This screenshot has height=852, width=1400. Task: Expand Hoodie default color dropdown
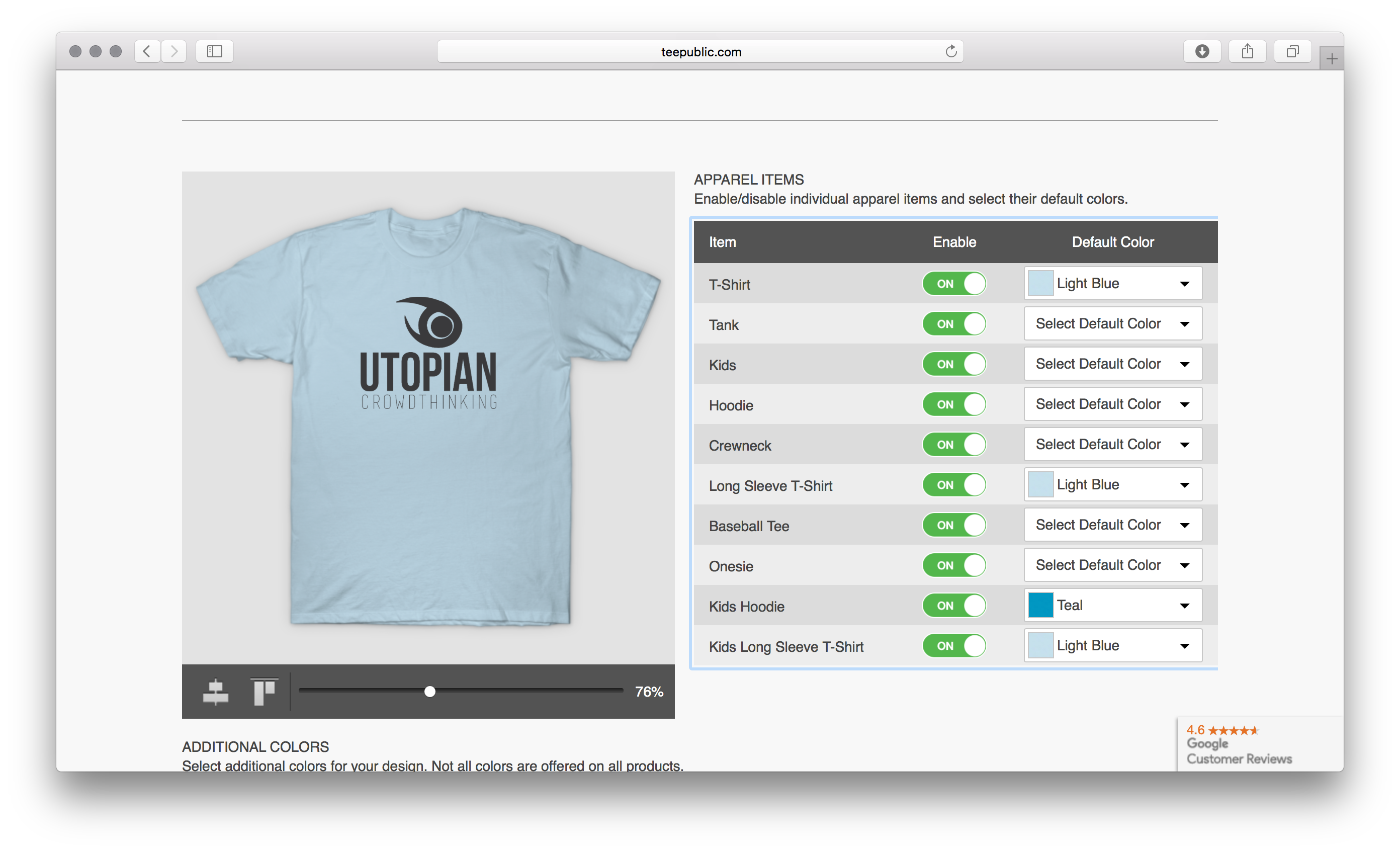point(1112,404)
